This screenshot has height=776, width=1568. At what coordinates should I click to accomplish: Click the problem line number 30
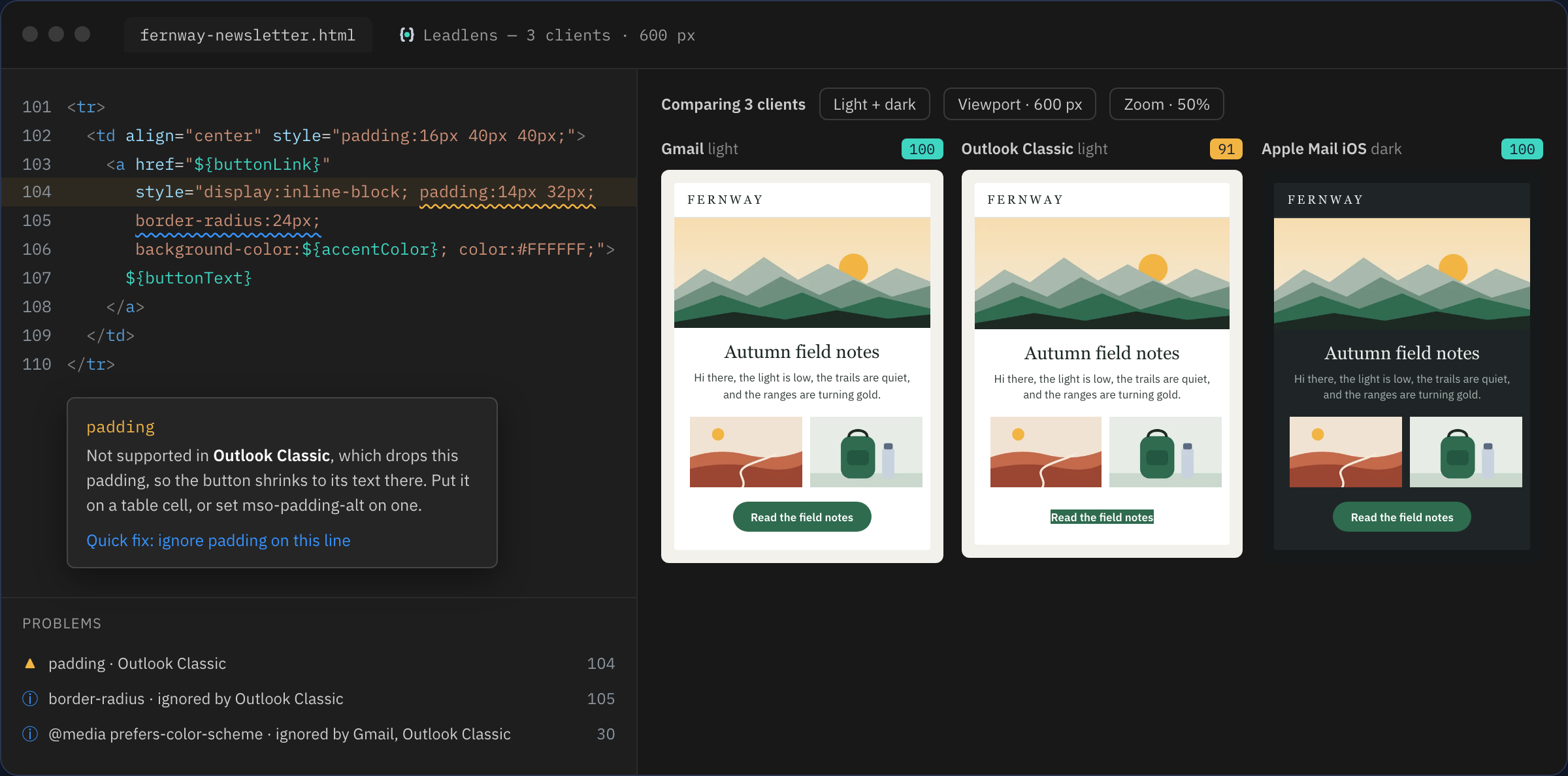606,734
